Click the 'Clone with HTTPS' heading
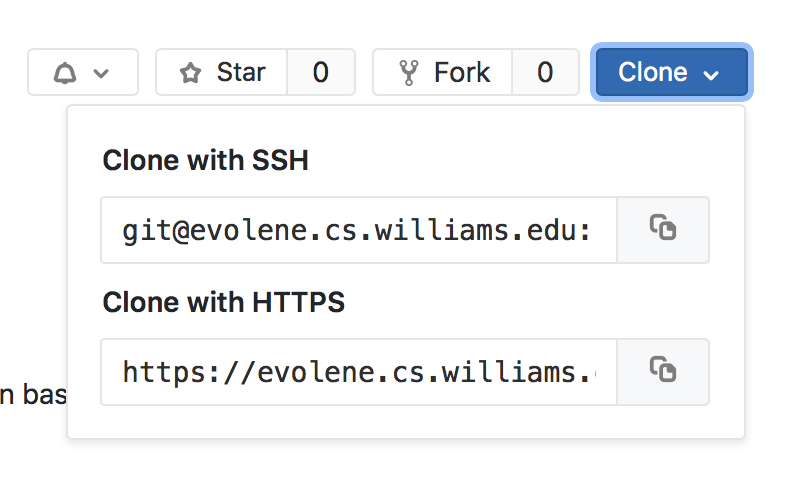This screenshot has width=786, height=488. (223, 303)
